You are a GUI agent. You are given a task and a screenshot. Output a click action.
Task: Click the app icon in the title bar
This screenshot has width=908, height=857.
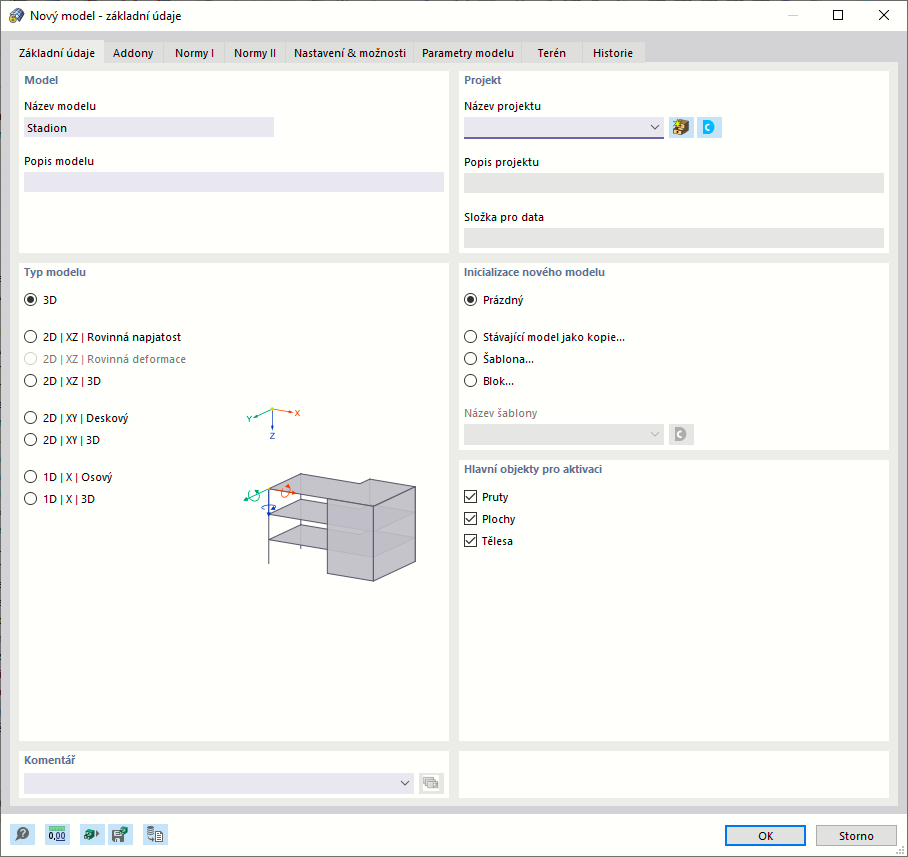coord(16,16)
